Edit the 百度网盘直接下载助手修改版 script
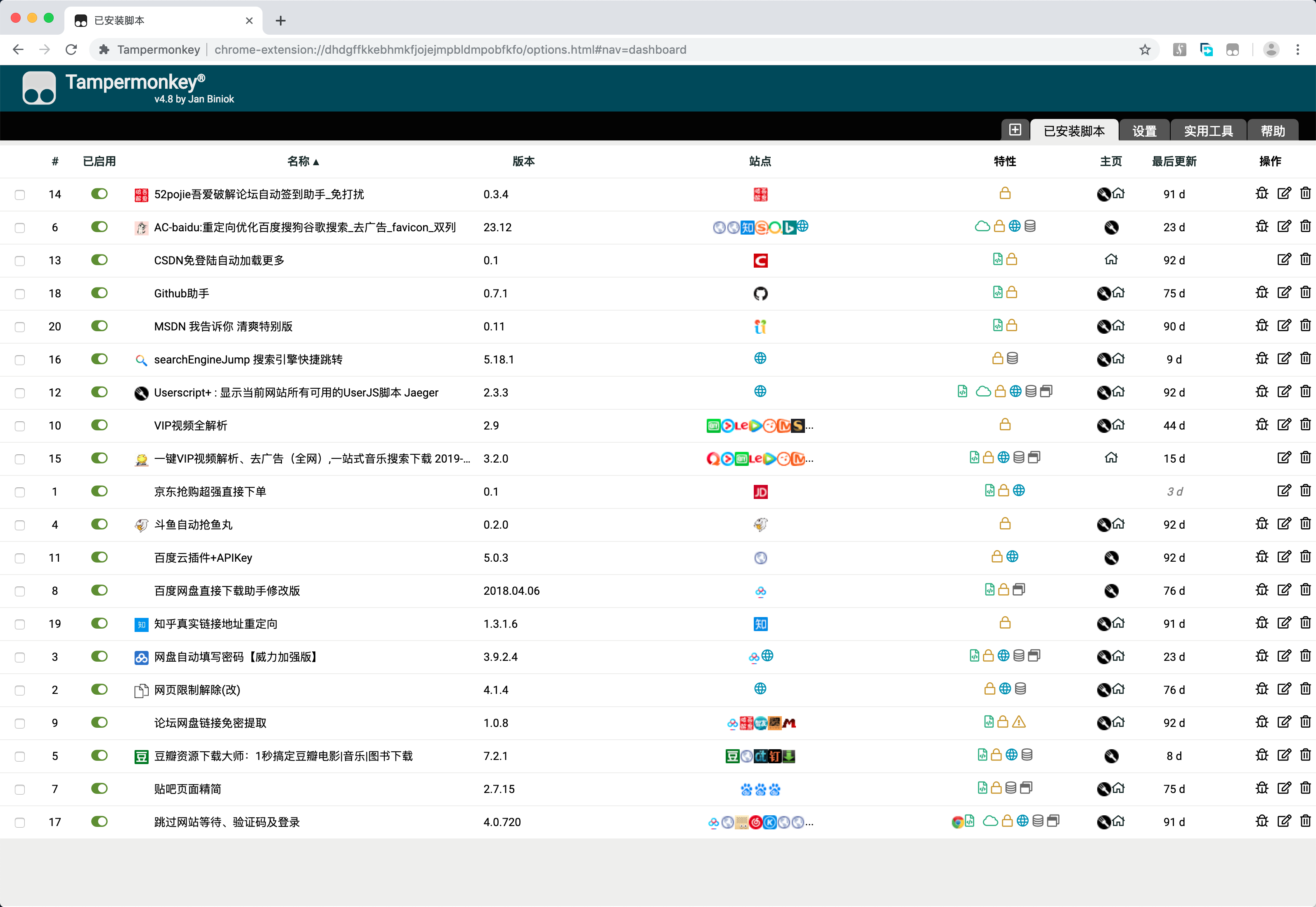This screenshot has height=907, width=1316. pyautogui.click(x=1284, y=589)
